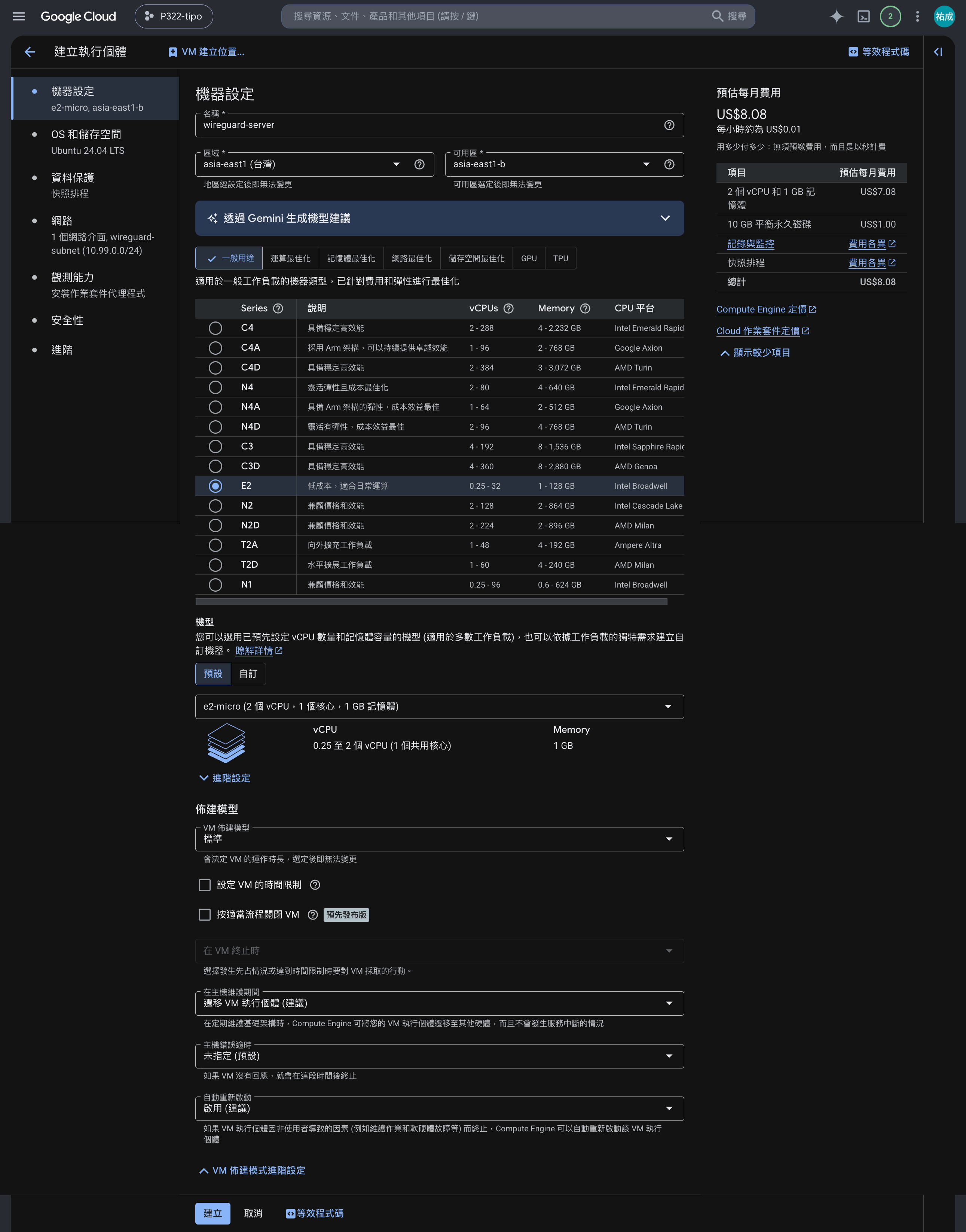Select the N4 series radio button

coord(215,387)
